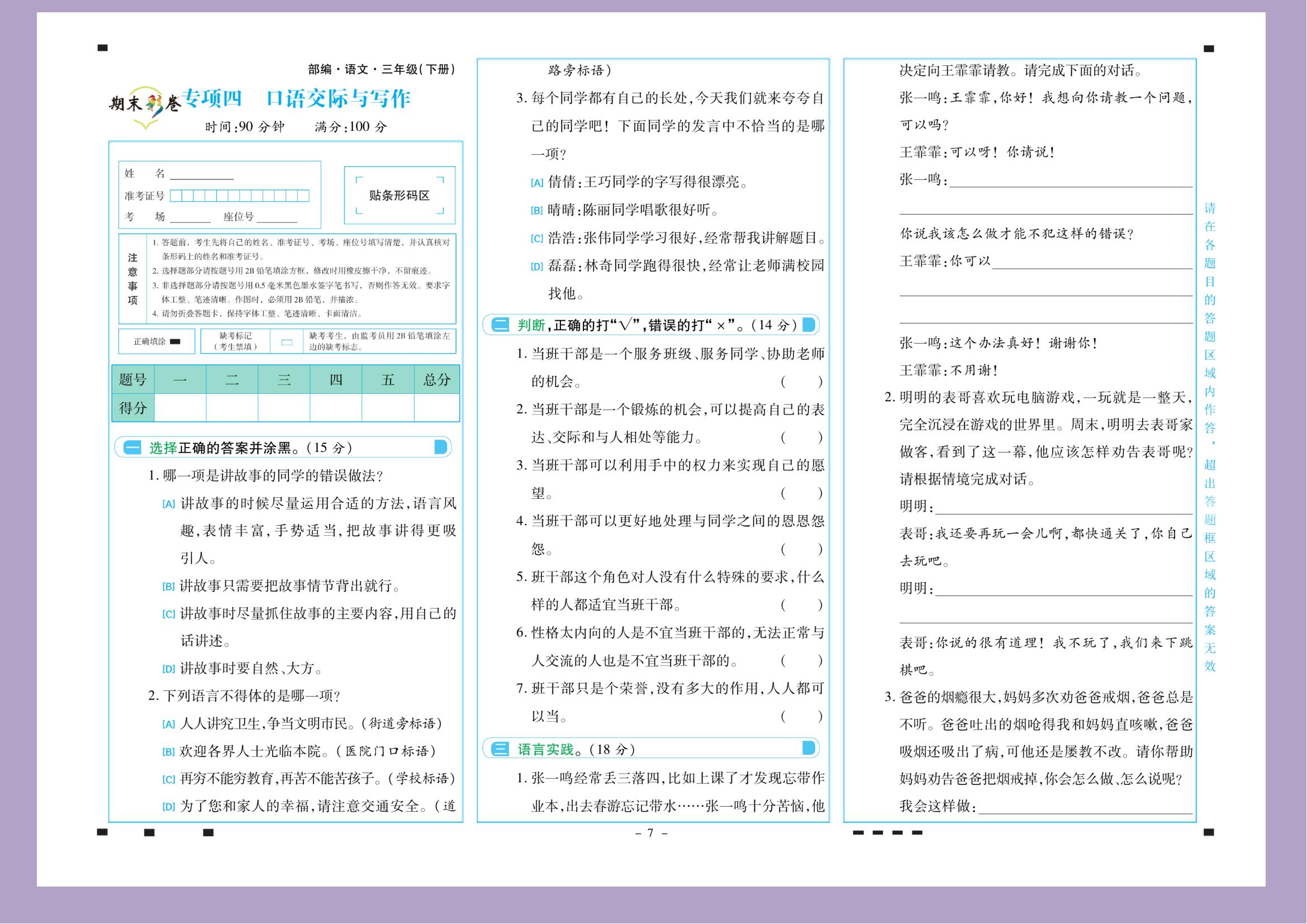The width and height of the screenshot is (1307, 924).
Task: Click blue tab marker at end of 语言实践 header
Action: tap(809, 748)
